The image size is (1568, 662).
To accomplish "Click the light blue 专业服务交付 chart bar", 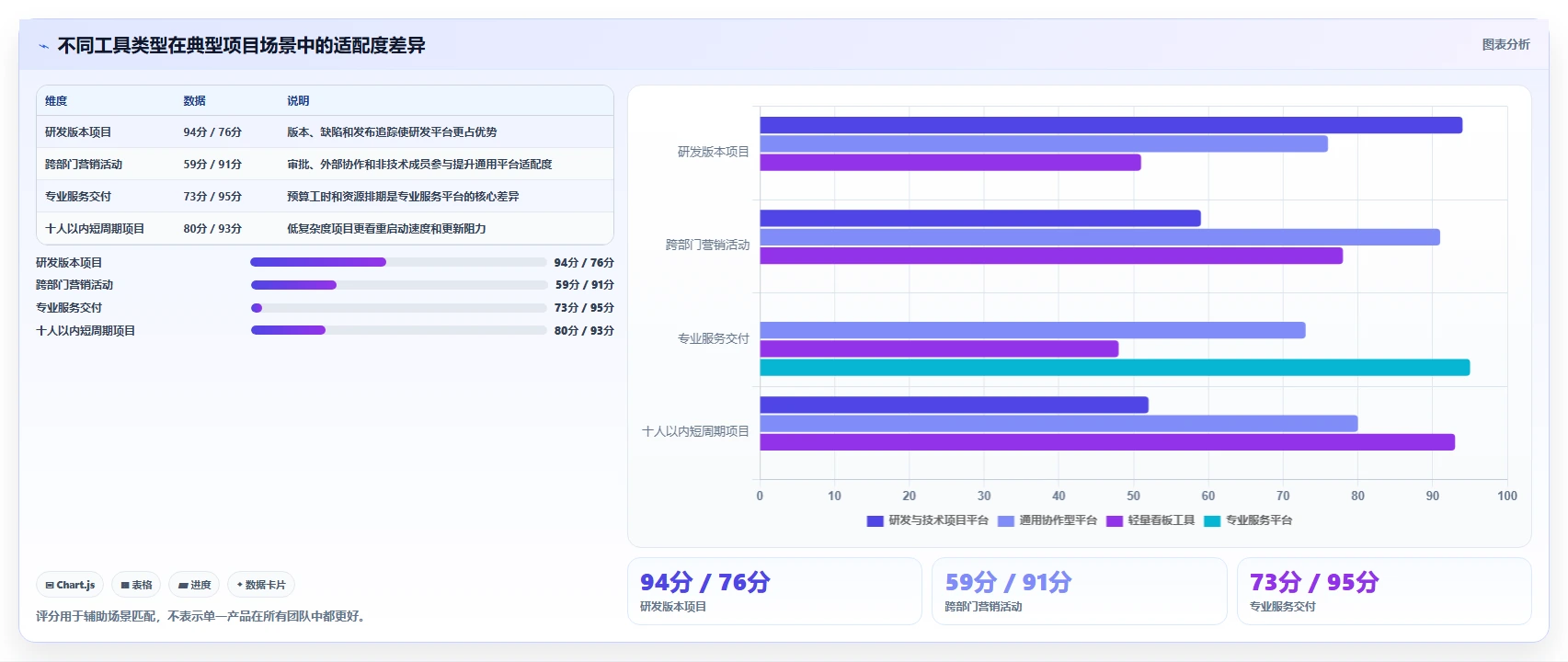I will point(1033,330).
